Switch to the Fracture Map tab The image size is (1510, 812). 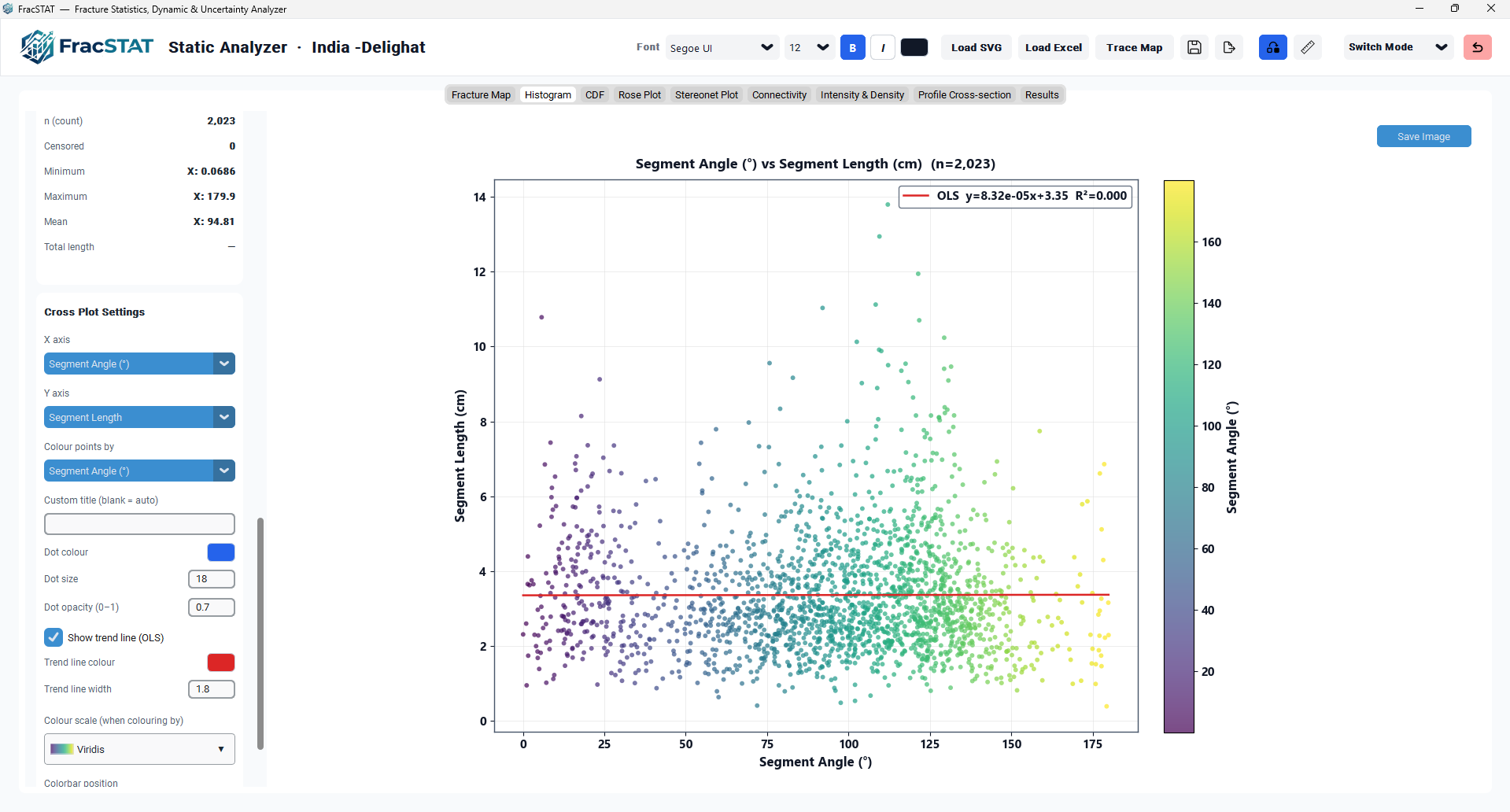click(481, 94)
